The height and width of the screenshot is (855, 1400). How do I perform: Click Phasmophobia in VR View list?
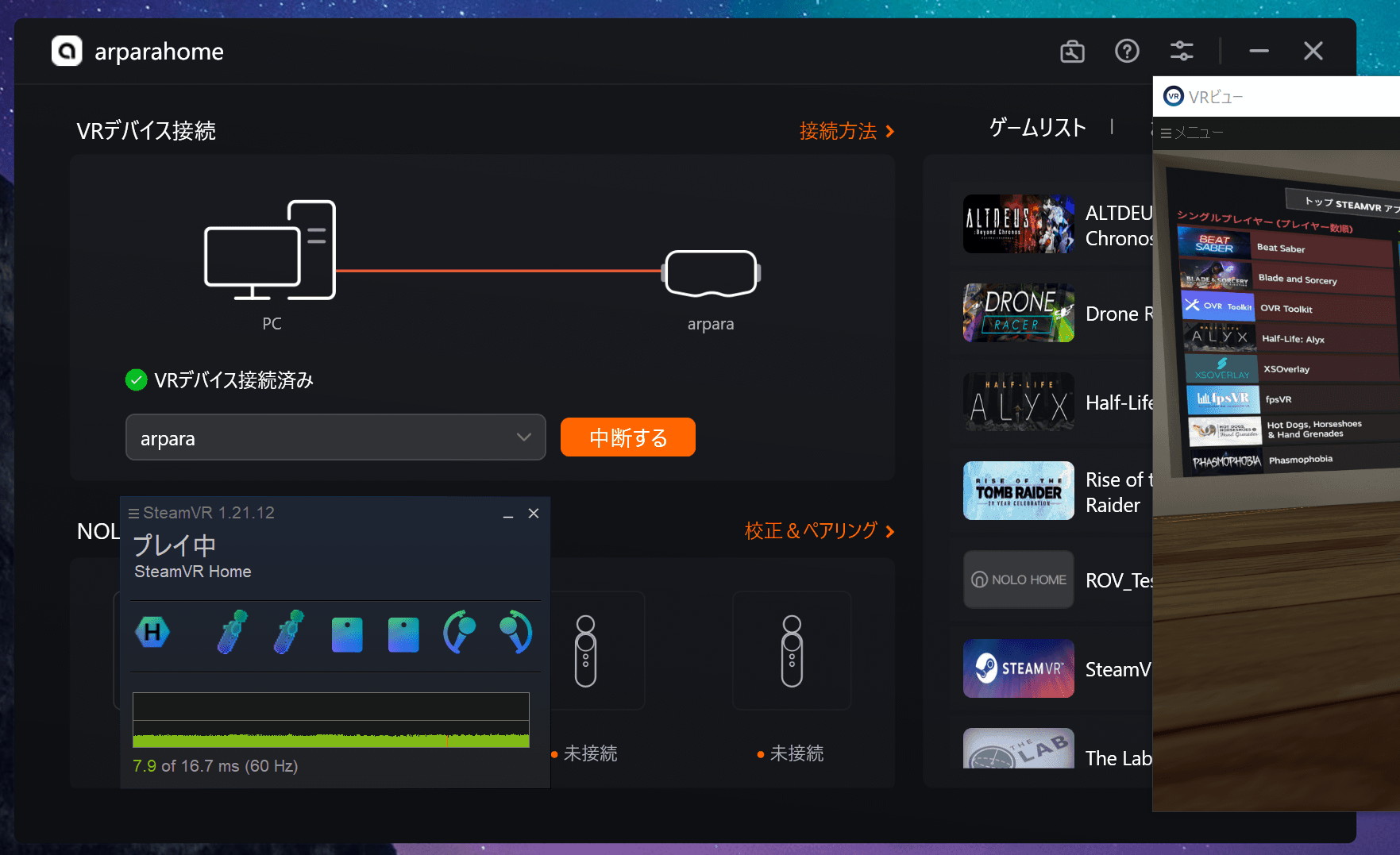[1294, 460]
